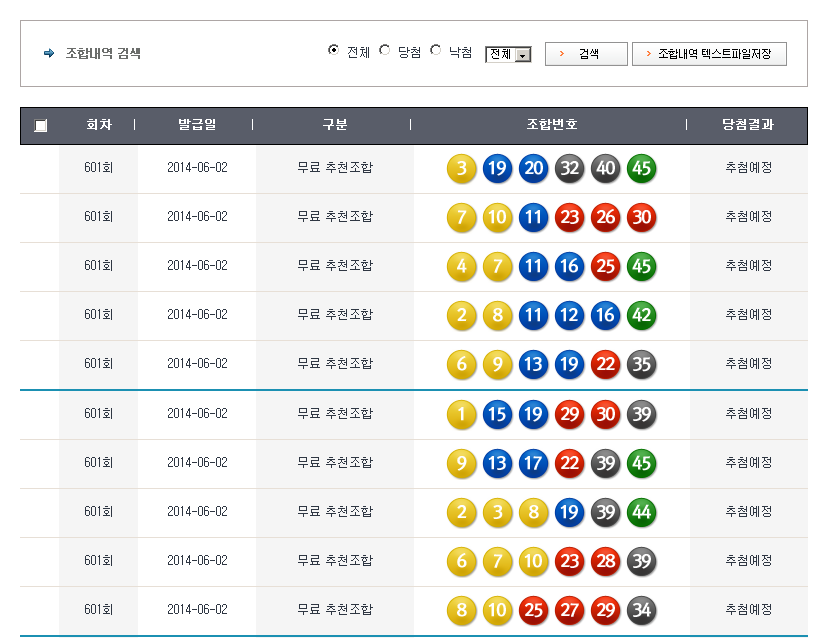
Task: Click the 검색 button
Action: (586, 54)
